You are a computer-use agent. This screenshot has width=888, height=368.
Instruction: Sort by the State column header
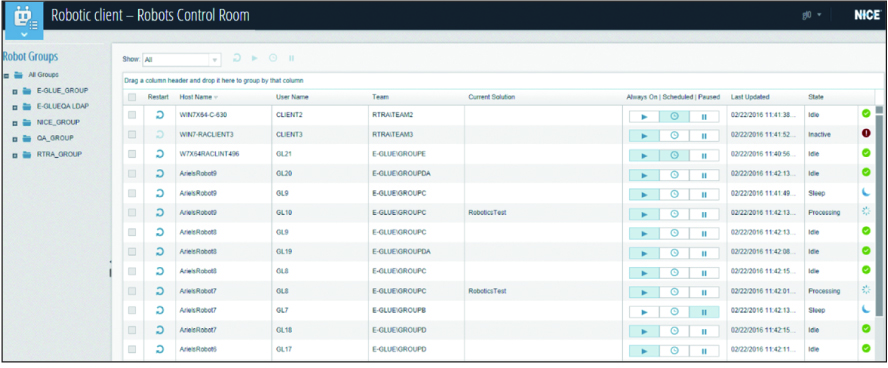point(816,97)
